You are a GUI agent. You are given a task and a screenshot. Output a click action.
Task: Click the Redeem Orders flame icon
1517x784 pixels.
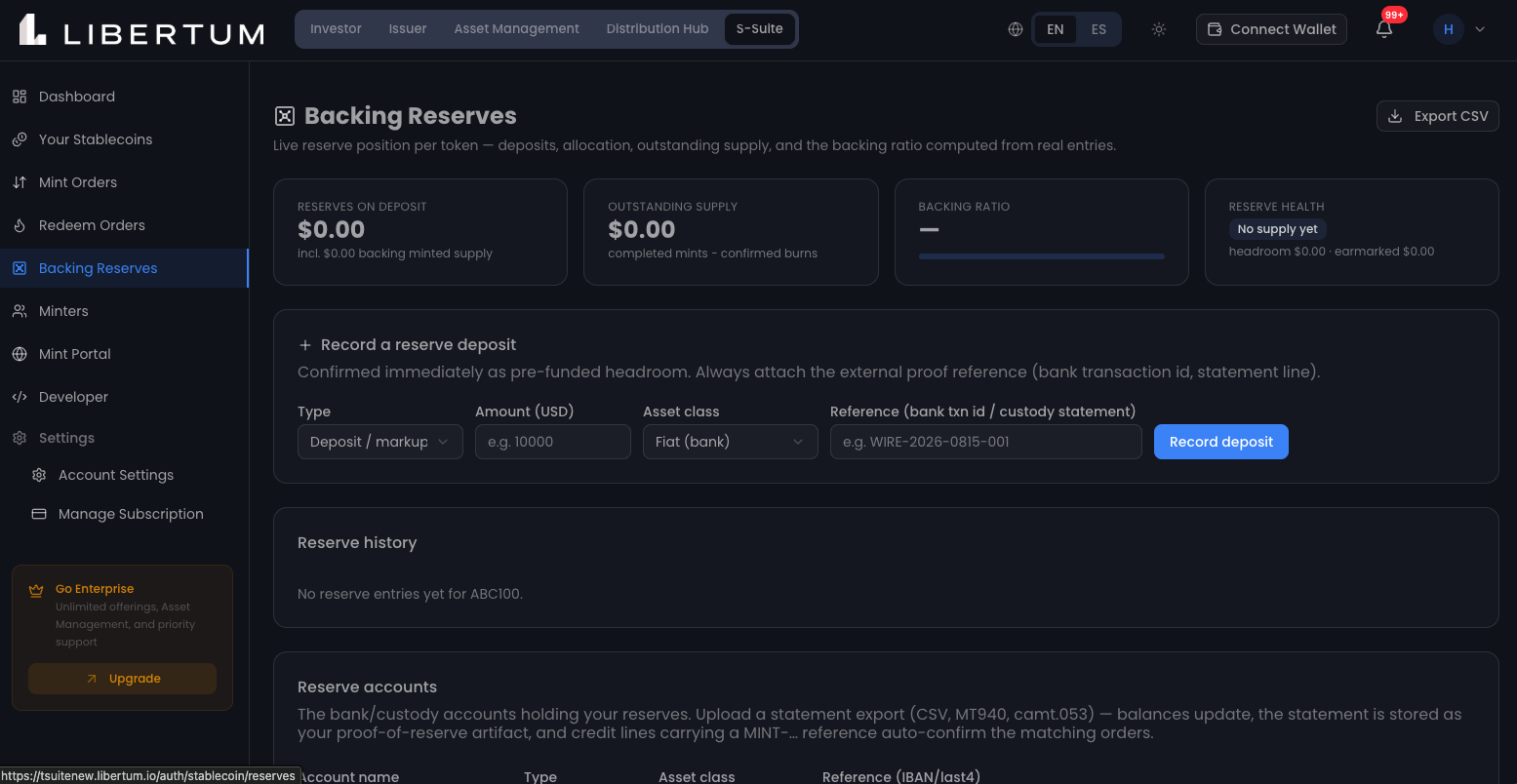20,225
